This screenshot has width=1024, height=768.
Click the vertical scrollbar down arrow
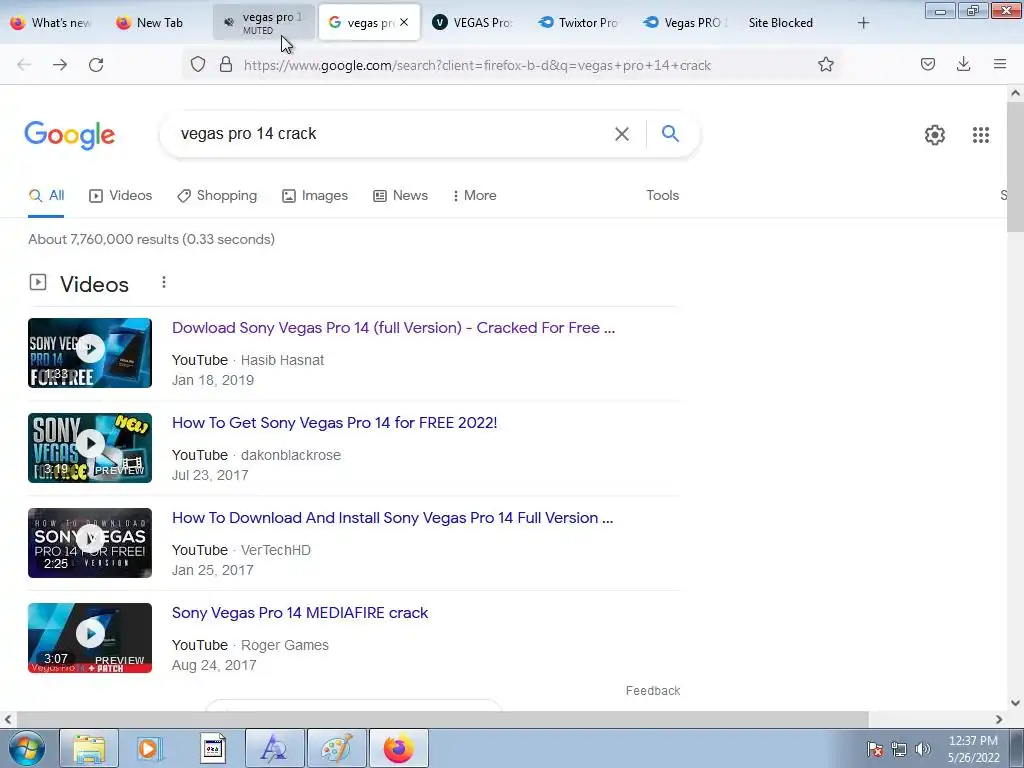tap(1015, 703)
